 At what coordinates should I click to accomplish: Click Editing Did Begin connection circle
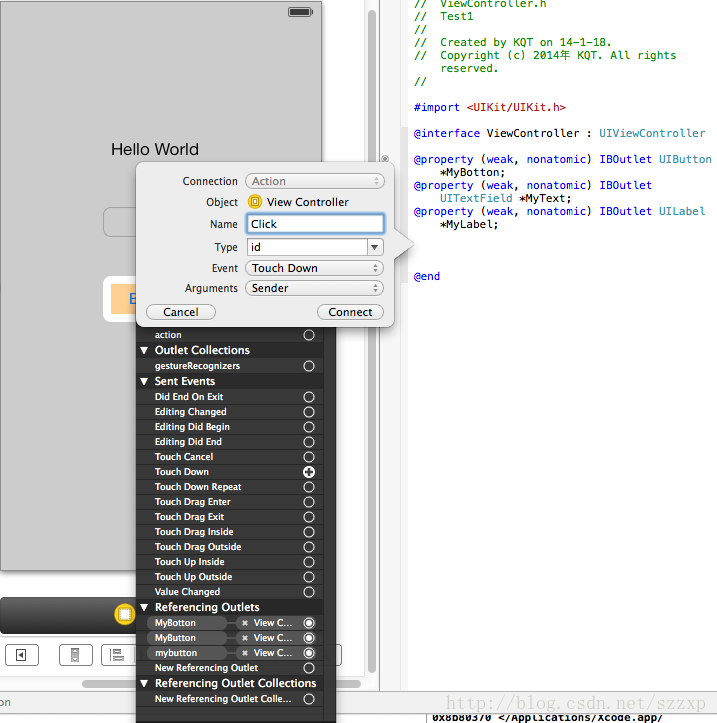click(309, 427)
